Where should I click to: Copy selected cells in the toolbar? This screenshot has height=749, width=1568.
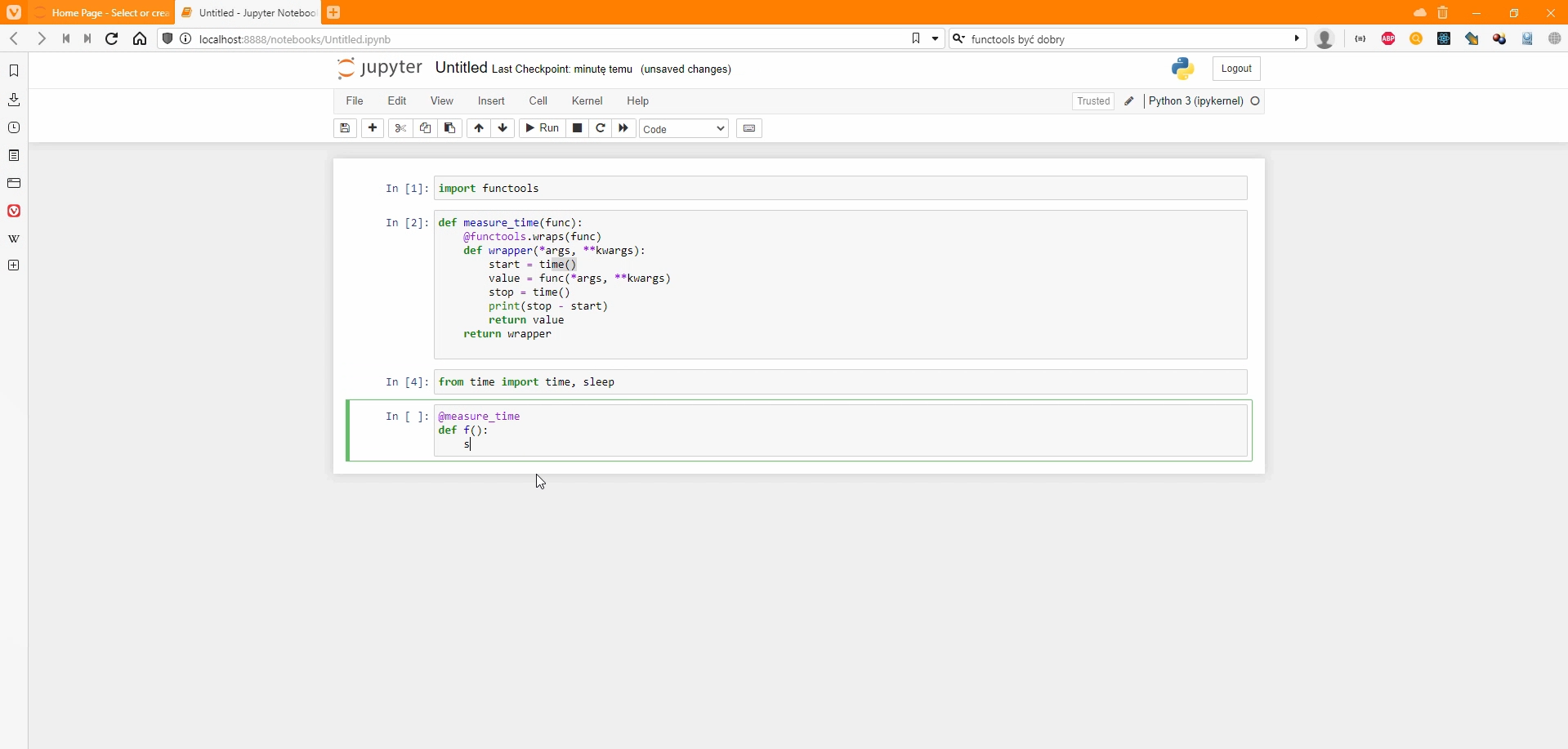(x=425, y=128)
